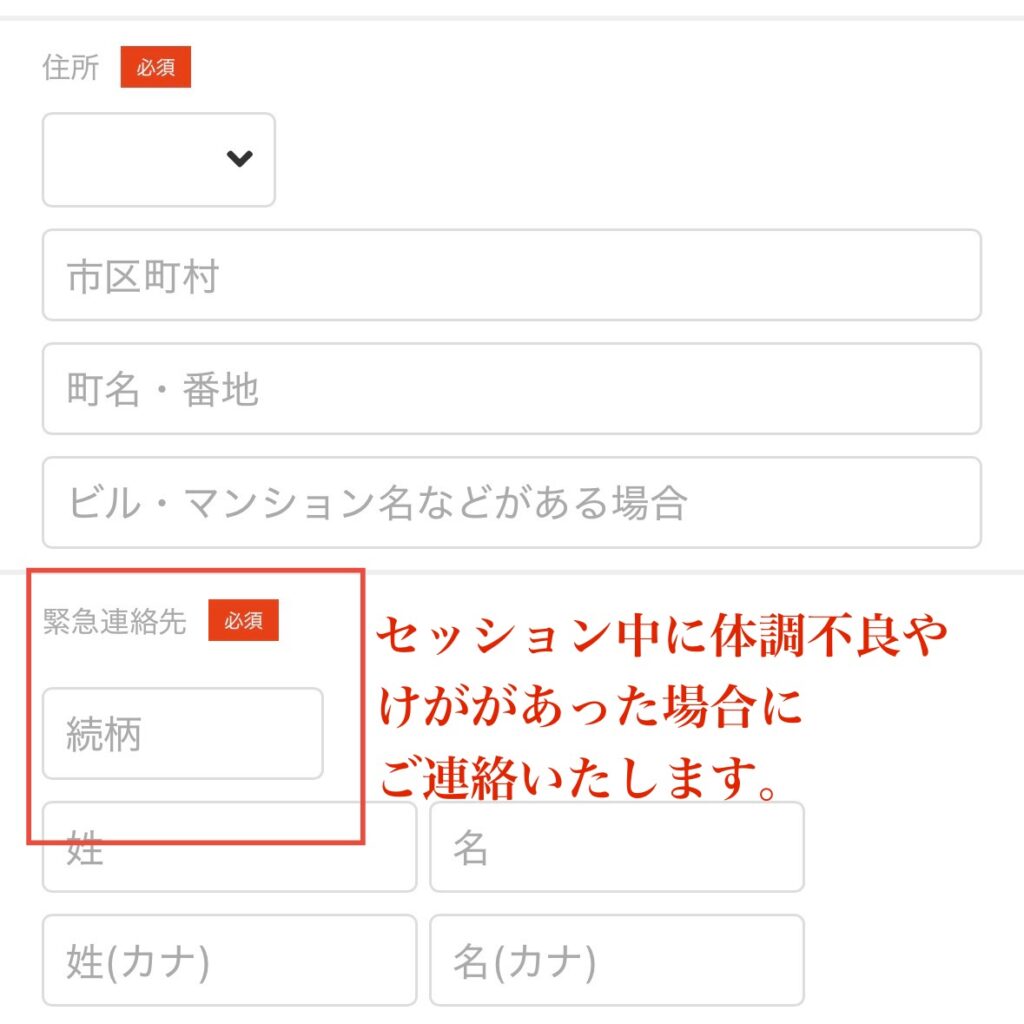1024x1024 pixels.
Task: Click the 緊急連絡先 section label
Action: (114, 620)
